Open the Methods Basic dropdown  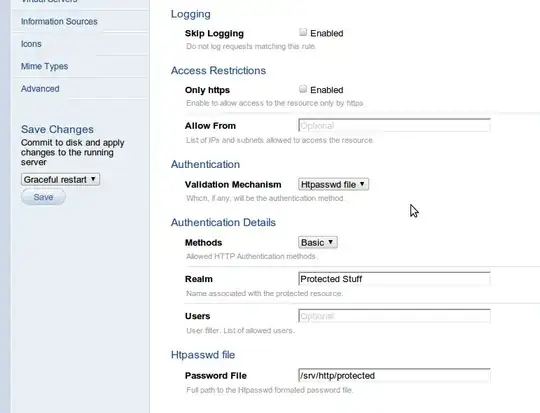[318, 242]
